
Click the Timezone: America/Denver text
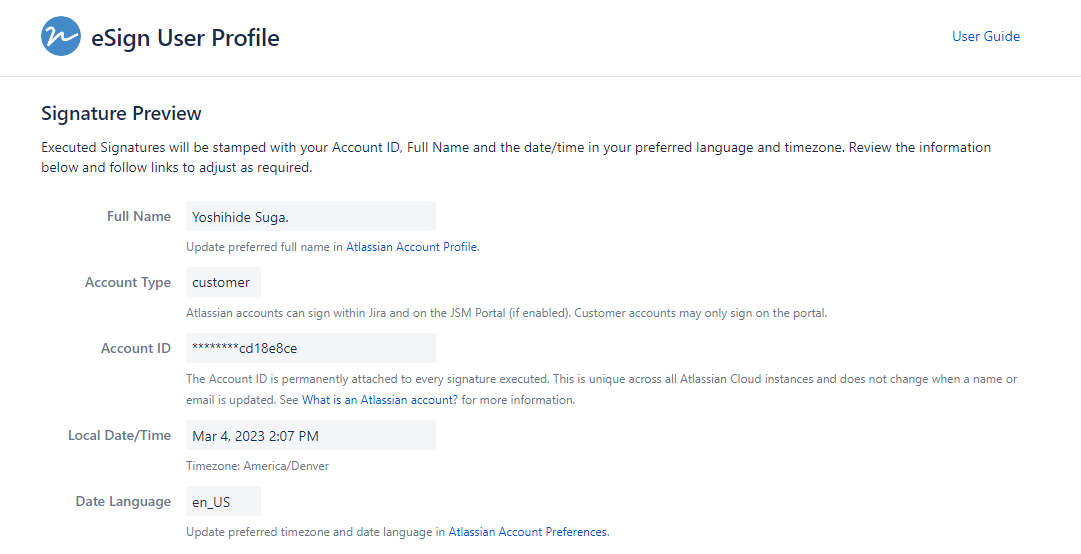257,466
